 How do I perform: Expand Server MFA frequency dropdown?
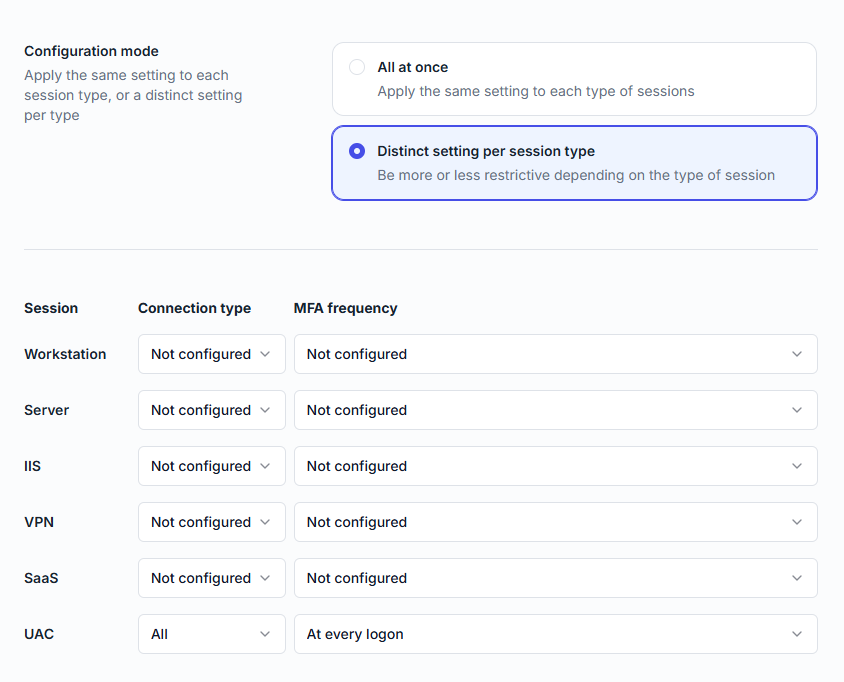point(555,410)
